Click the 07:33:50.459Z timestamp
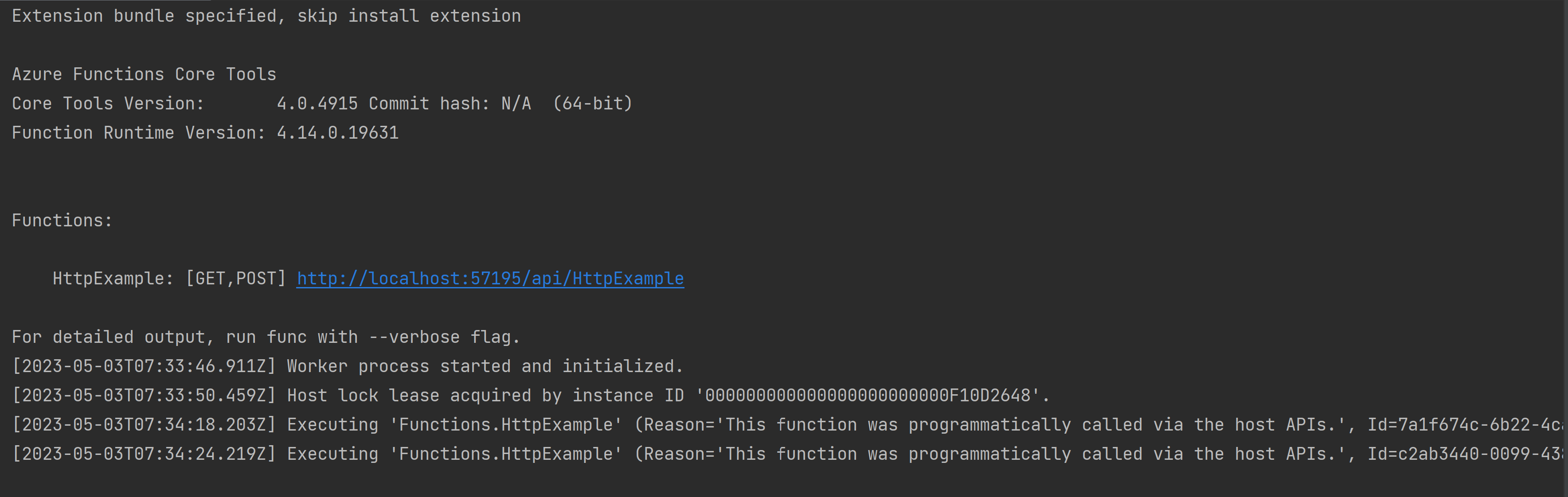 tap(144, 396)
